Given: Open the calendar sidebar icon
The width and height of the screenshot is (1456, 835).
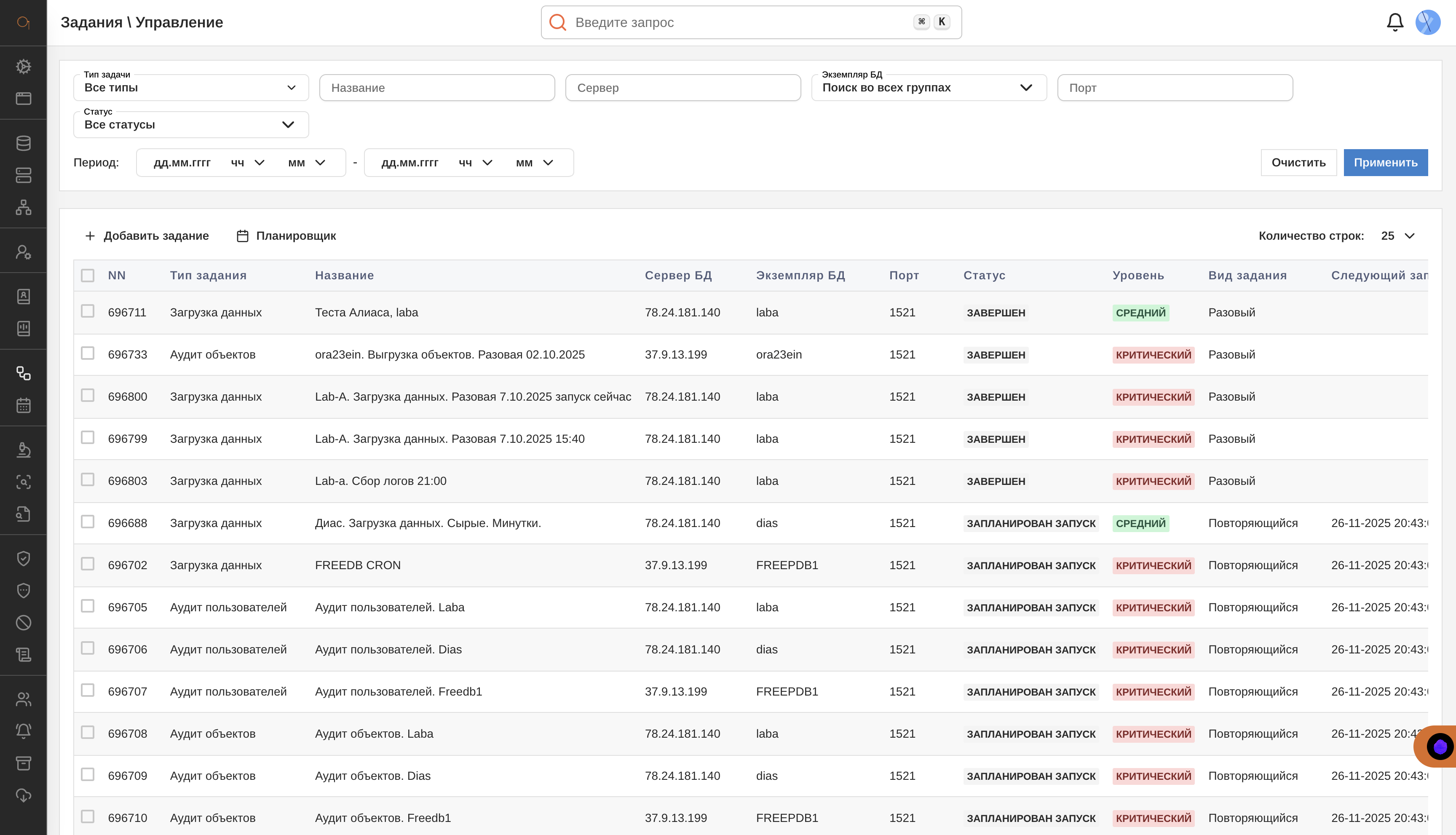Looking at the screenshot, I should (24, 405).
